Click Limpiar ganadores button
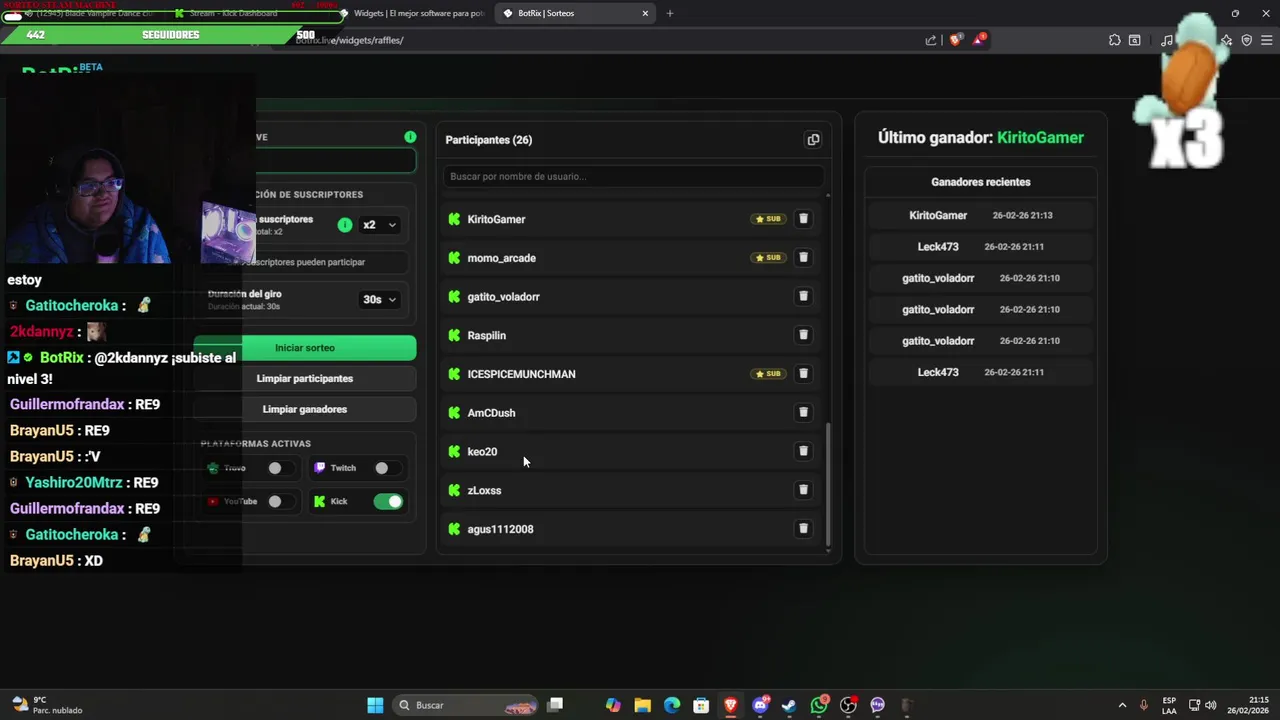This screenshot has width=1280, height=720. tap(305, 409)
